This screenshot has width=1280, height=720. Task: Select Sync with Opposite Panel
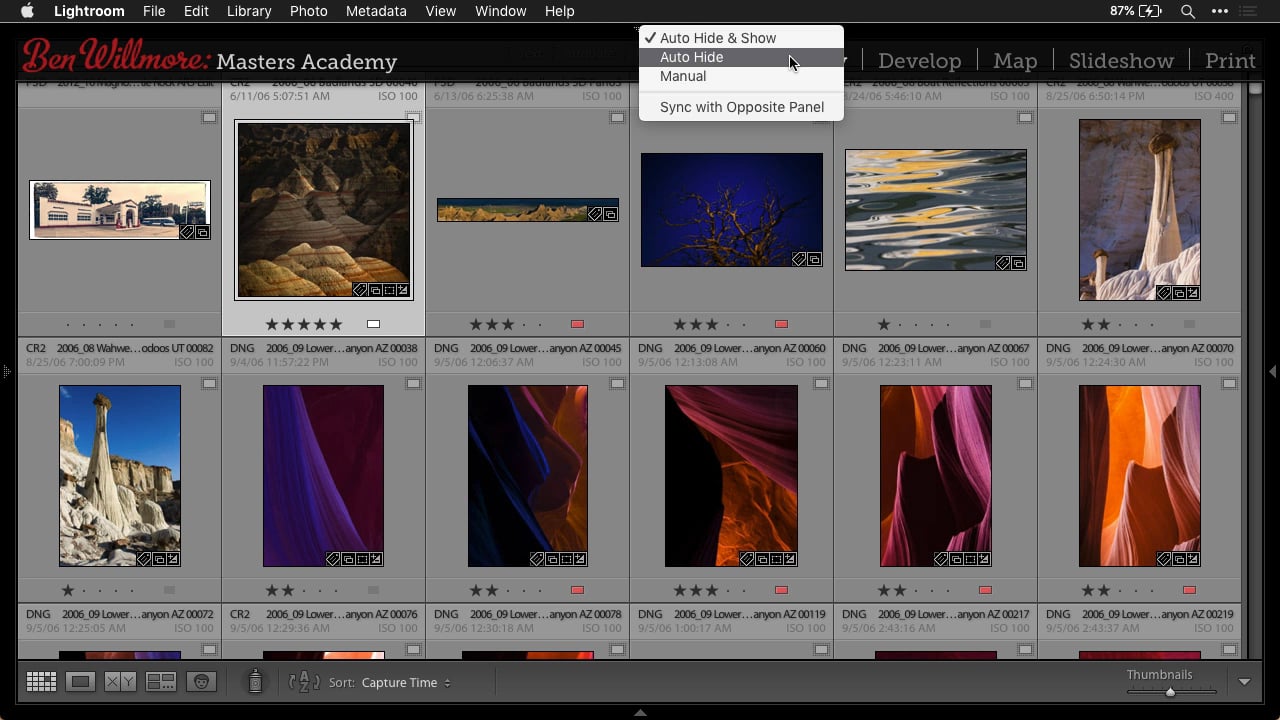tap(741, 107)
